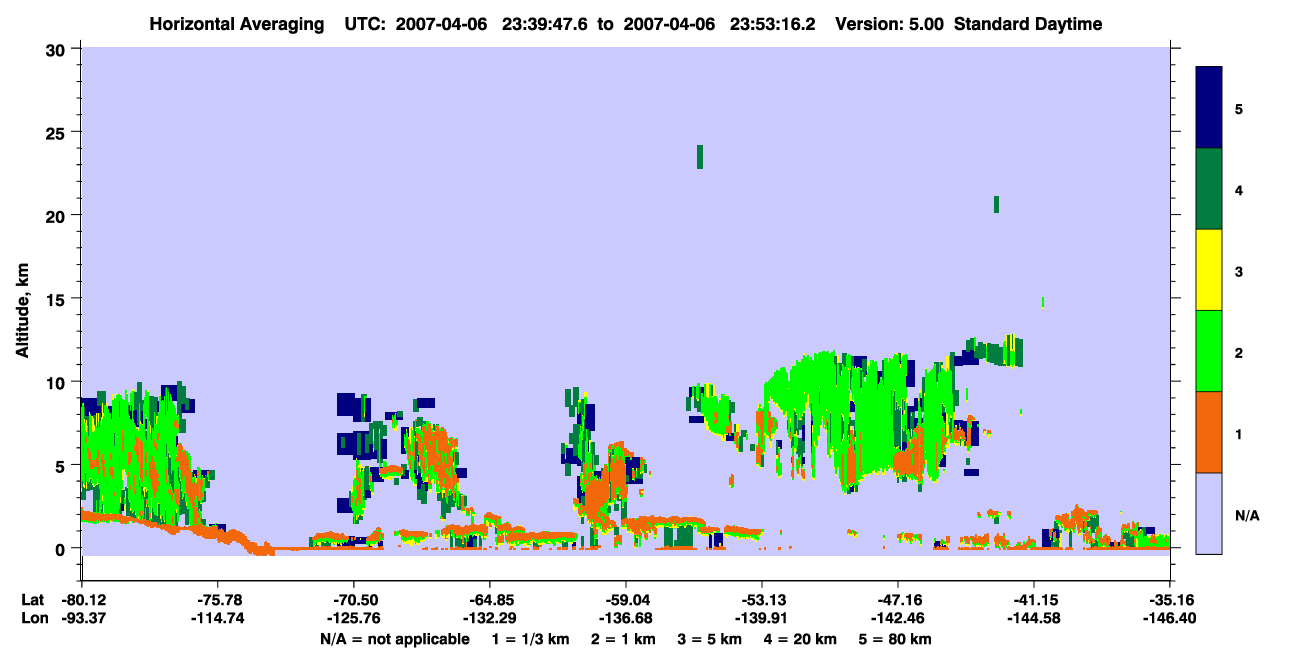Click longitude value -114.74
1300x667 pixels.
pos(218,619)
